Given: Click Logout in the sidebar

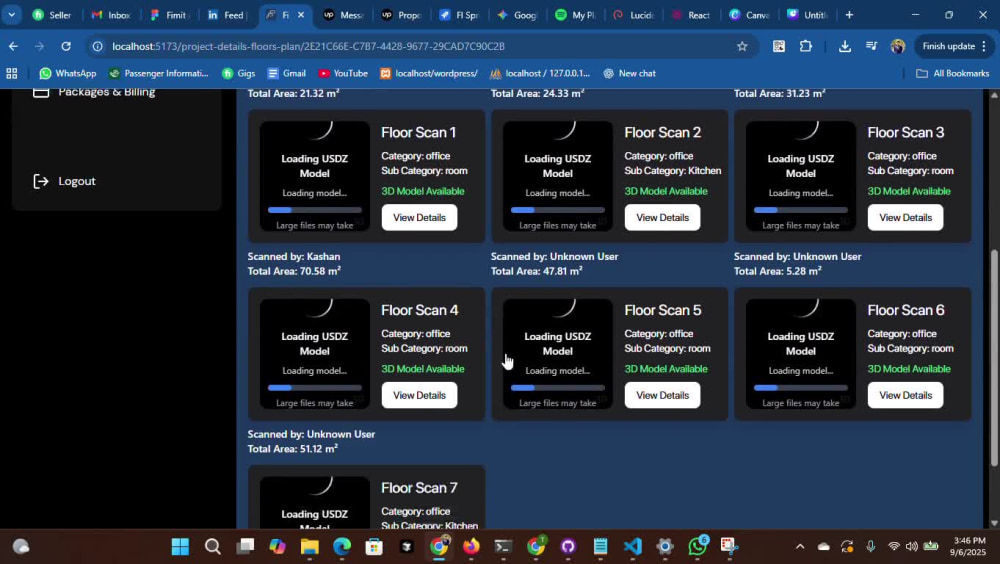Looking at the screenshot, I should pyautogui.click(x=77, y=181).
